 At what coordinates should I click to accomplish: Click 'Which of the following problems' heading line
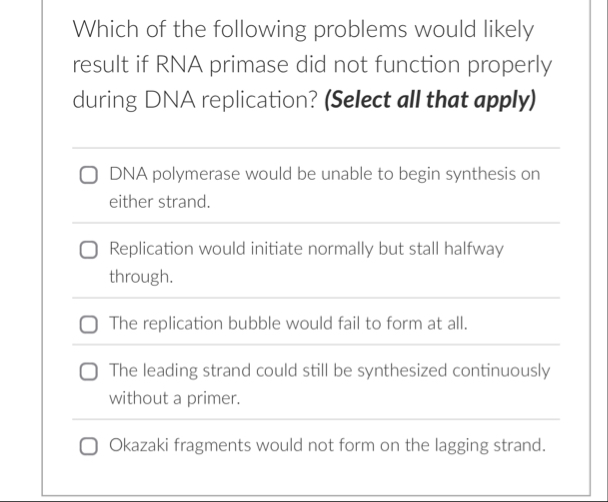coord(303,29)
